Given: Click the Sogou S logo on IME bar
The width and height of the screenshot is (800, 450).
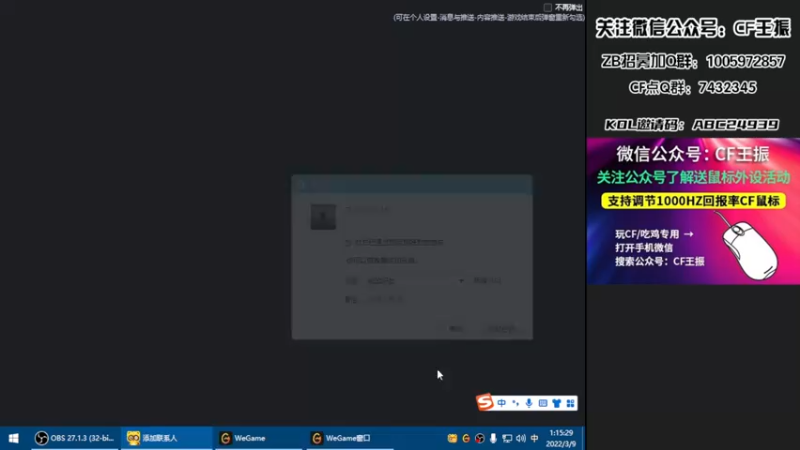Looking at the screenshot, I should (x=485, y=402).
